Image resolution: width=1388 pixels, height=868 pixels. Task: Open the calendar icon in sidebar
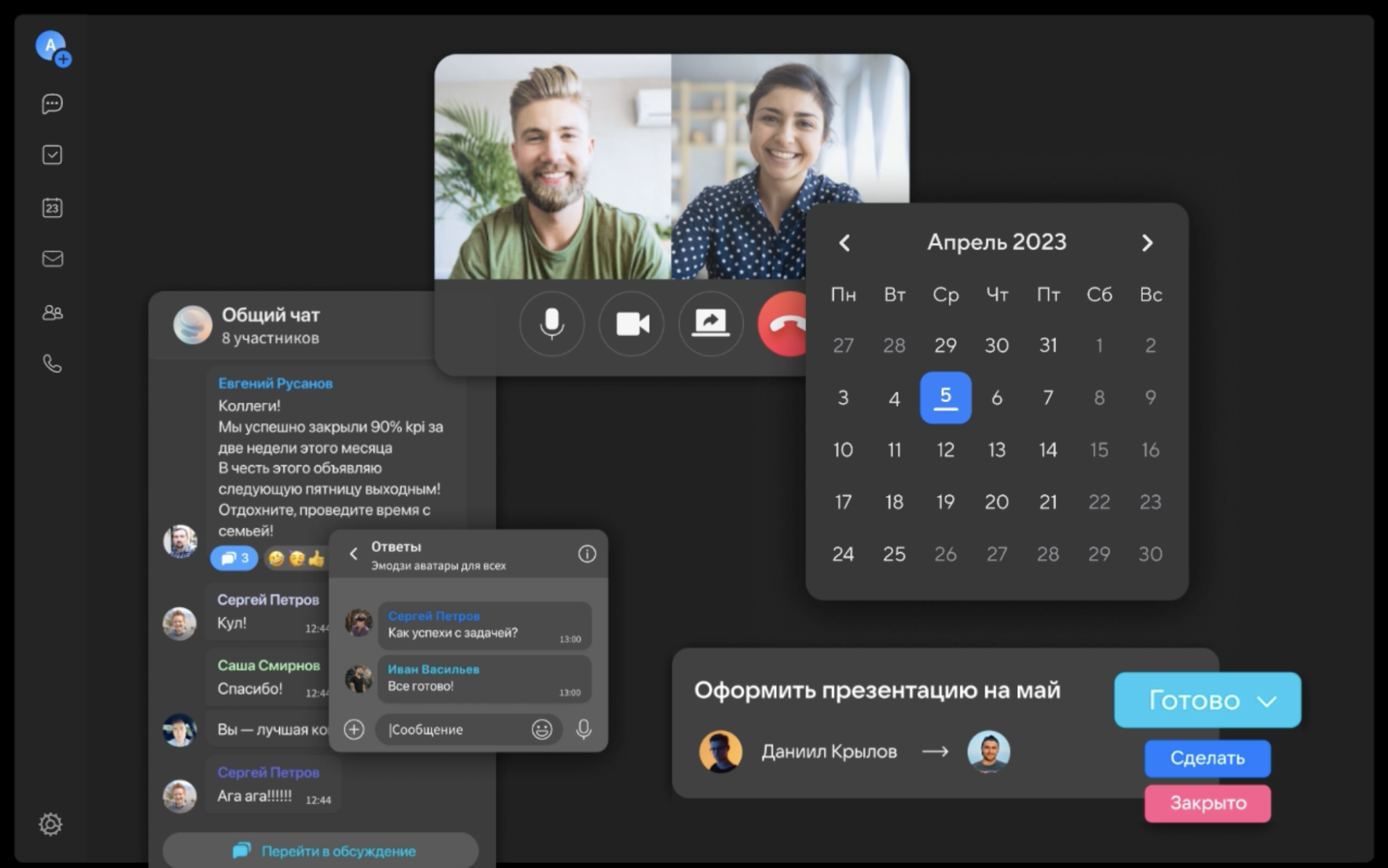coord(52,207)
